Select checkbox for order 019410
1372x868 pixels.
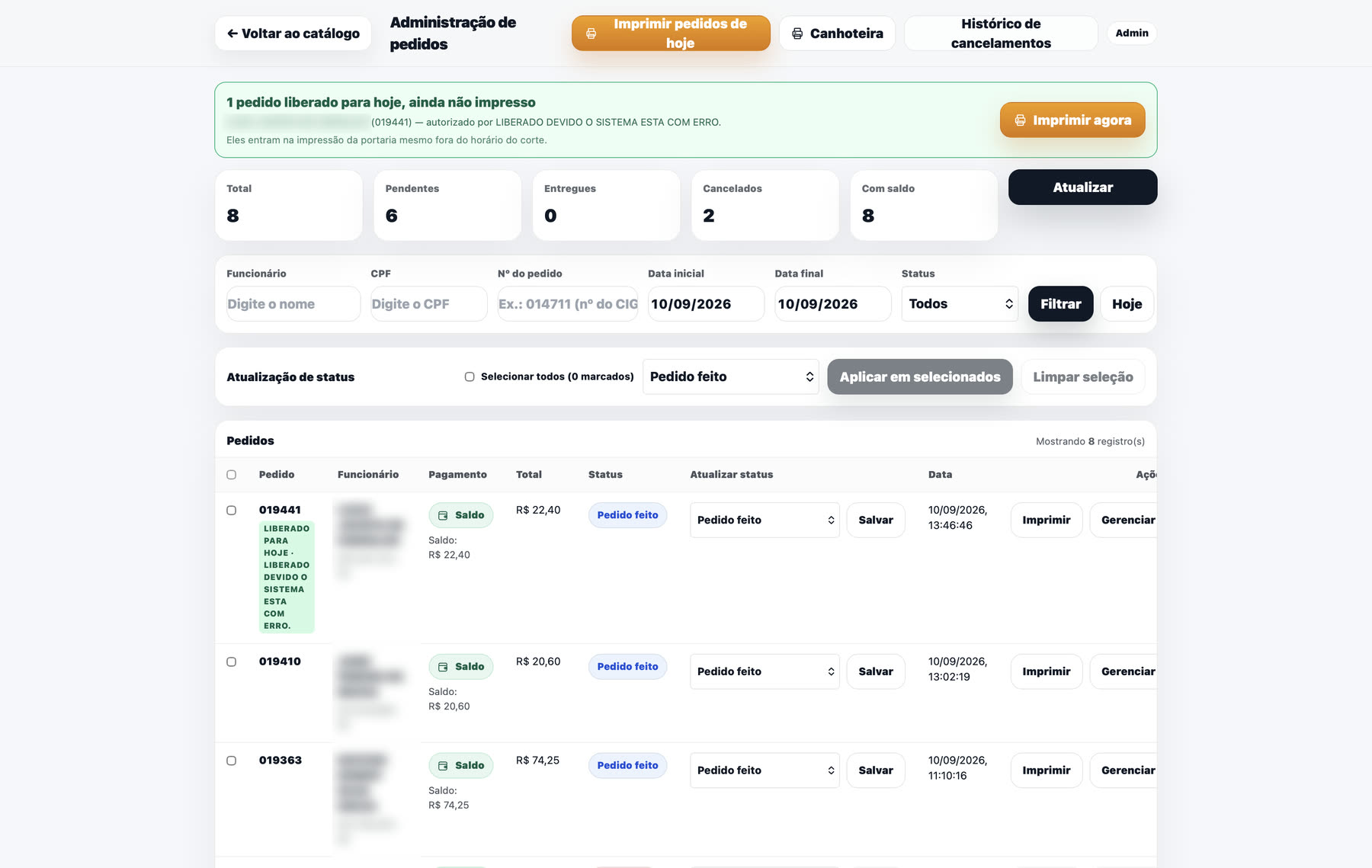coord(232,662)
